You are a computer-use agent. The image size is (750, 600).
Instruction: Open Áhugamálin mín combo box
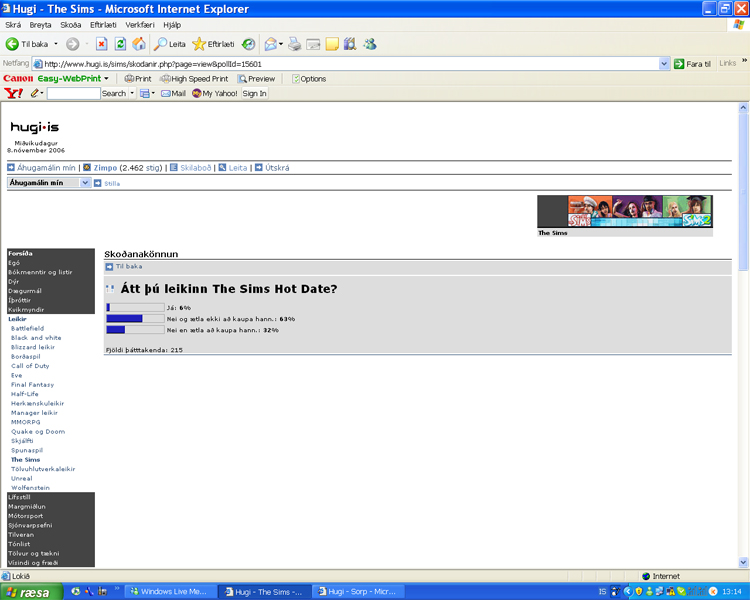pos(49,183)
